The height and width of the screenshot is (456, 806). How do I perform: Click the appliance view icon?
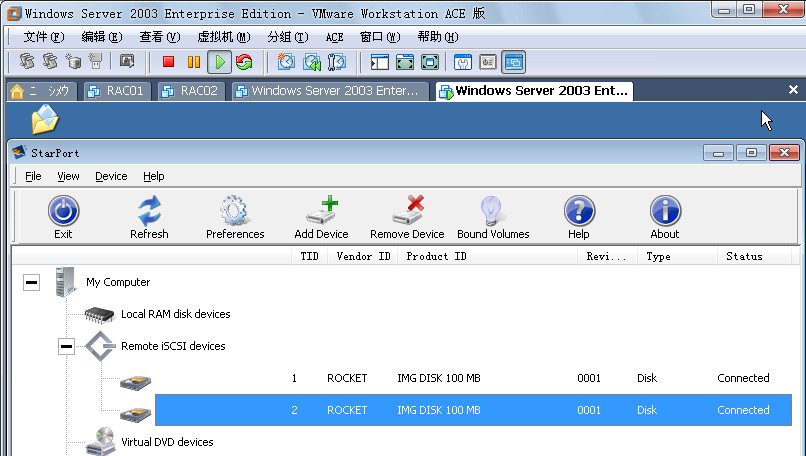click(488, 63)
